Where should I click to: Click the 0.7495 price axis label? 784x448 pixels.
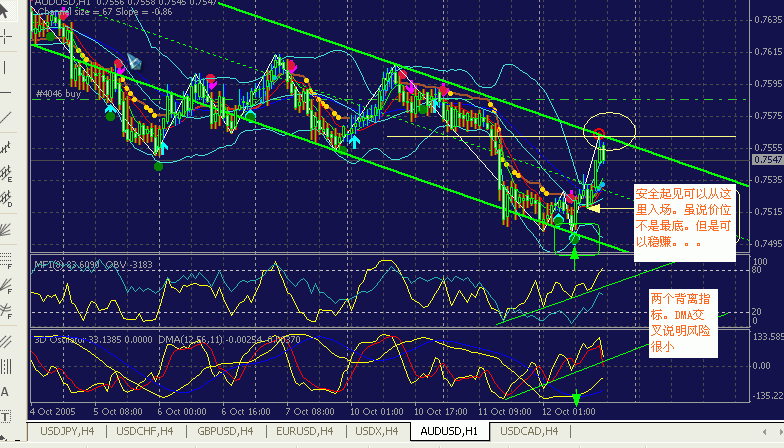point(768,244)
